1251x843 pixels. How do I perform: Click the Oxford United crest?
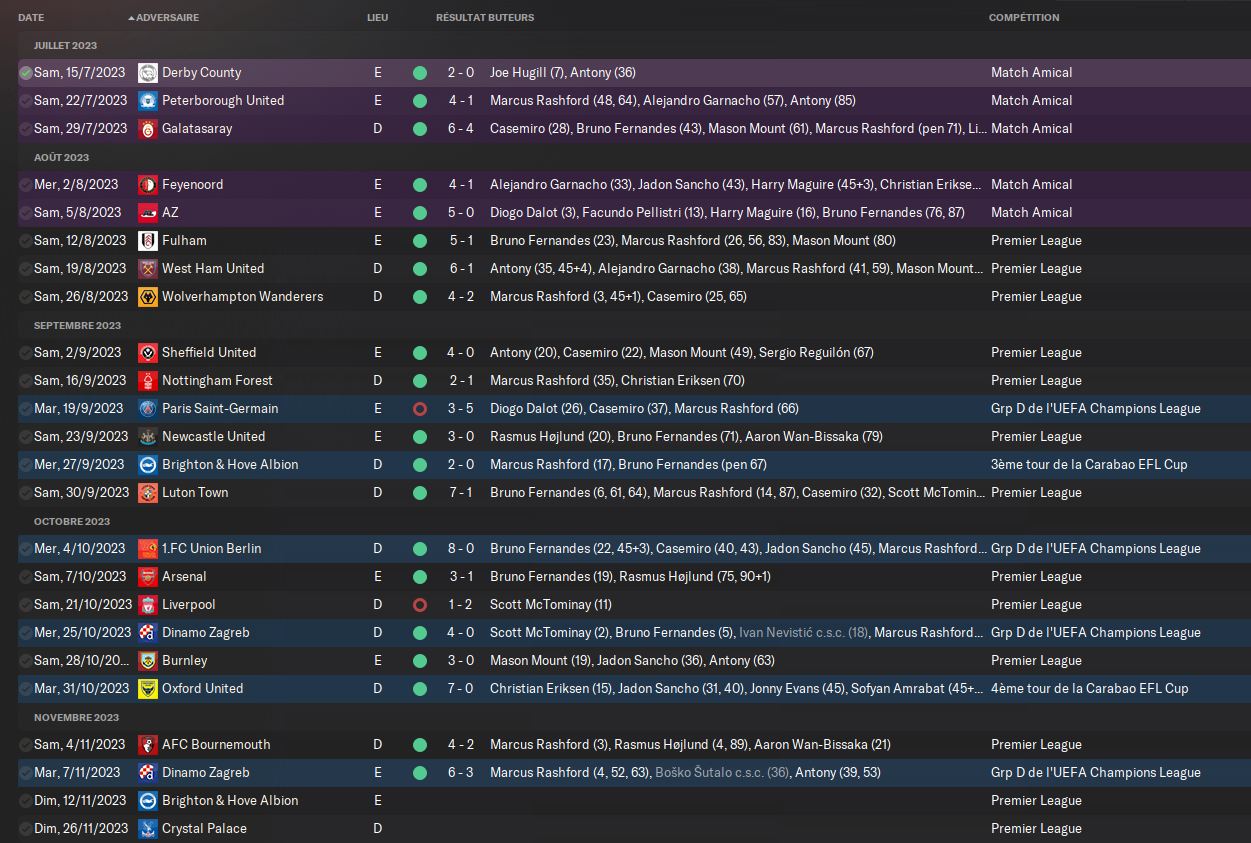pos(148,689)
